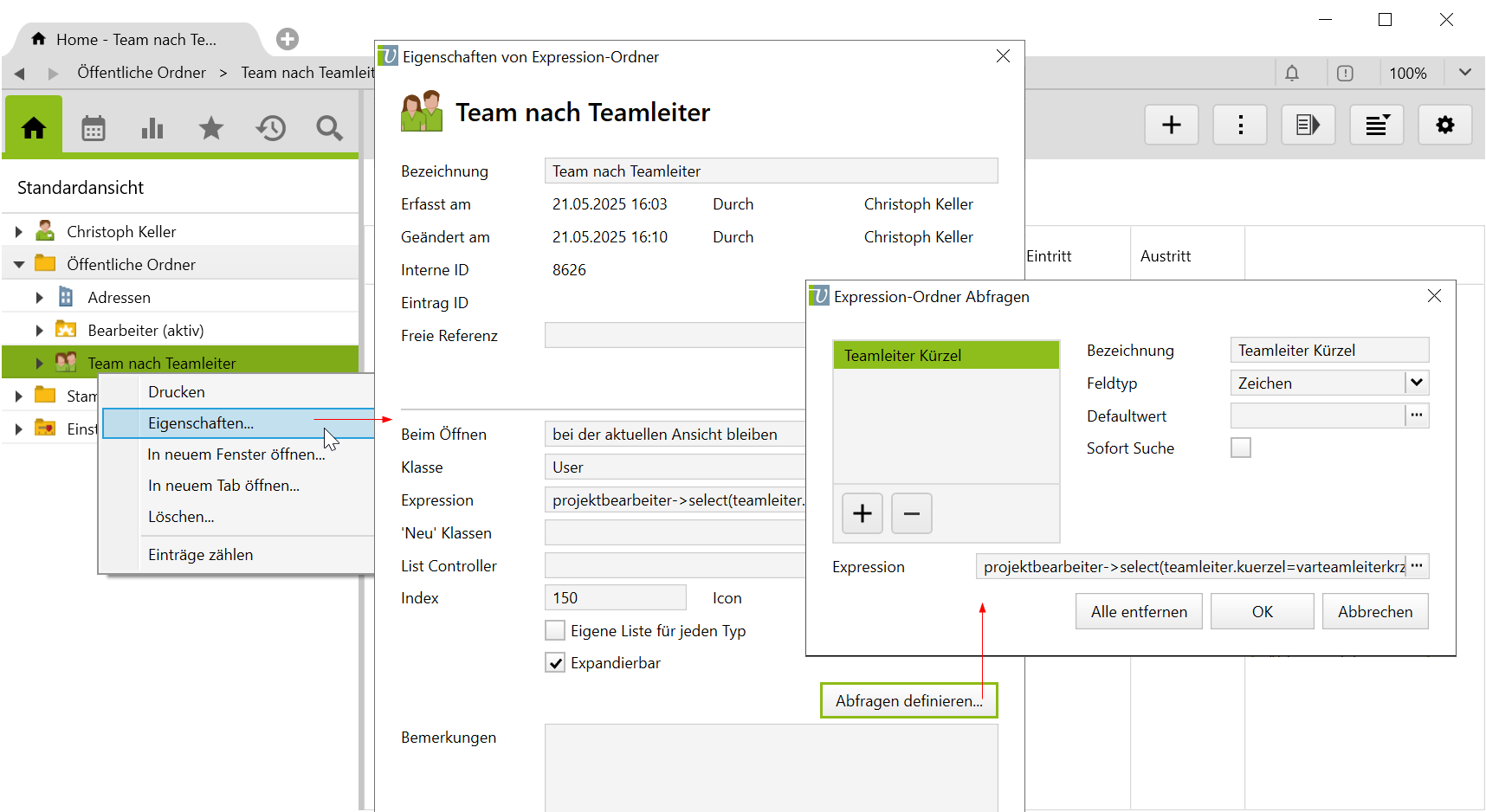Open the bar chart statistics icon
Viewport: 1486px width, 812px height.
pos(152,129)
